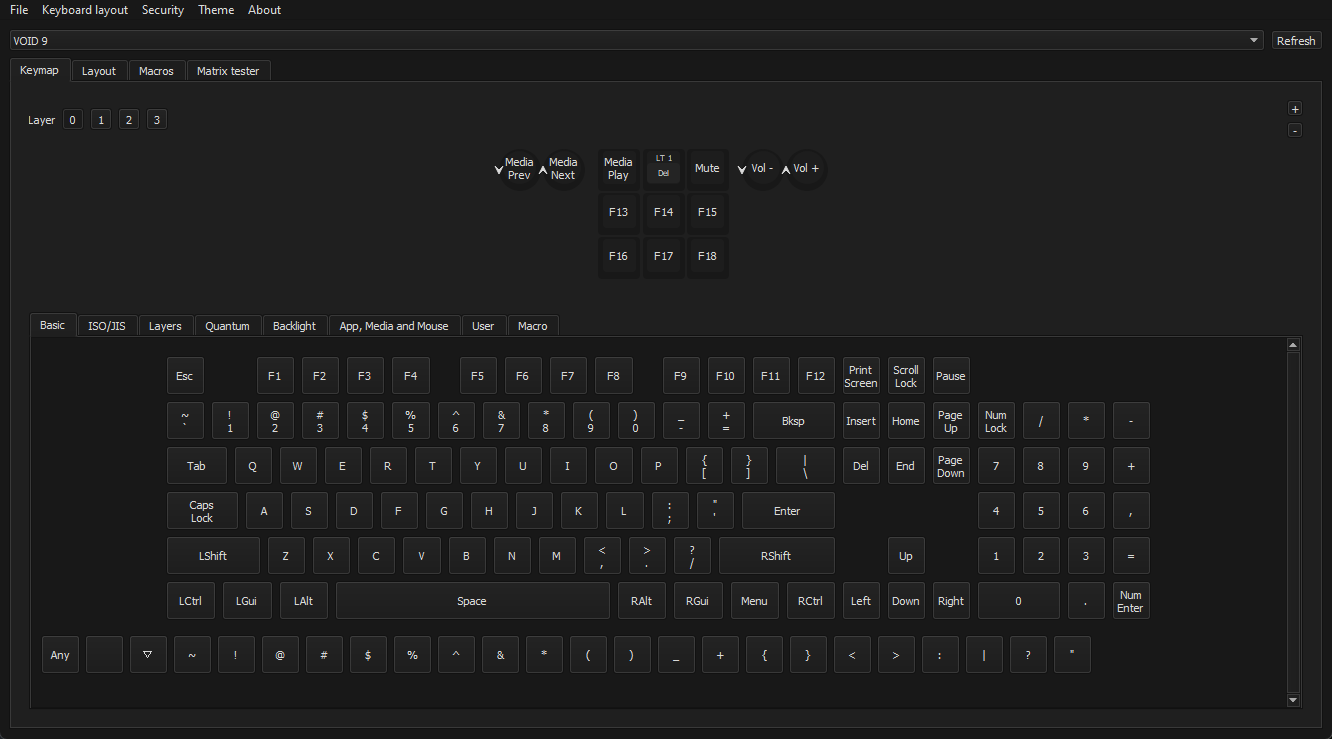
Task: Choose the LShift keycode
Action: point(213,556)
